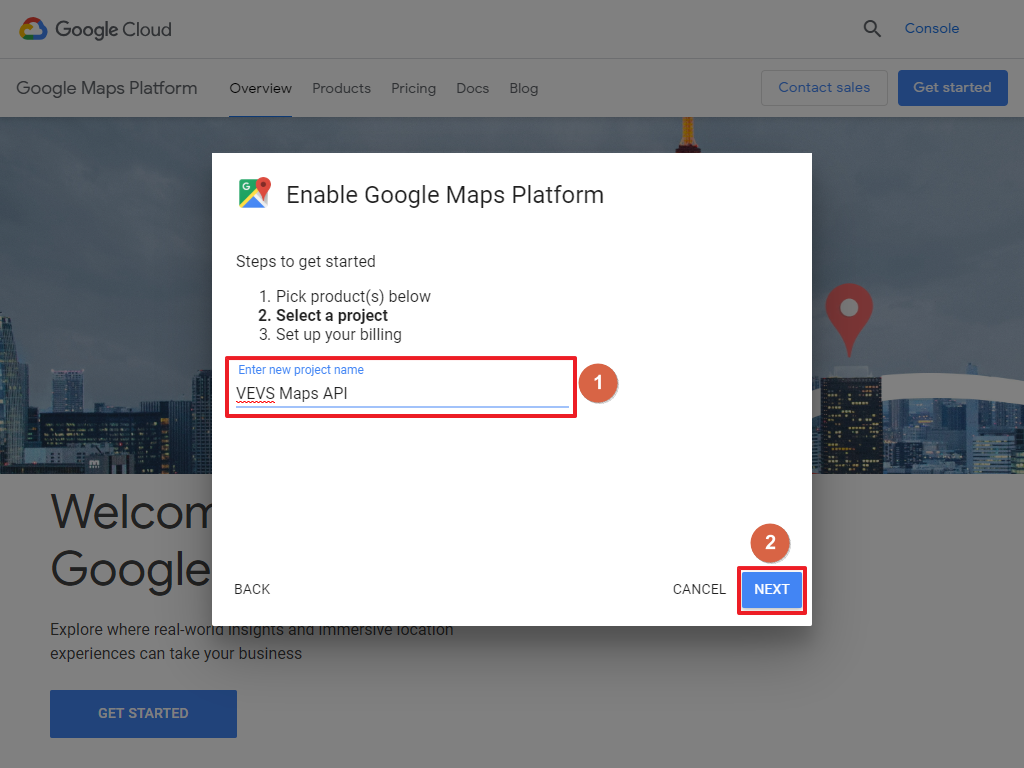The image size is (1024, 768).
Task: Click the Contact sales button
Action: pyautogui.click(x=824, y=88)
